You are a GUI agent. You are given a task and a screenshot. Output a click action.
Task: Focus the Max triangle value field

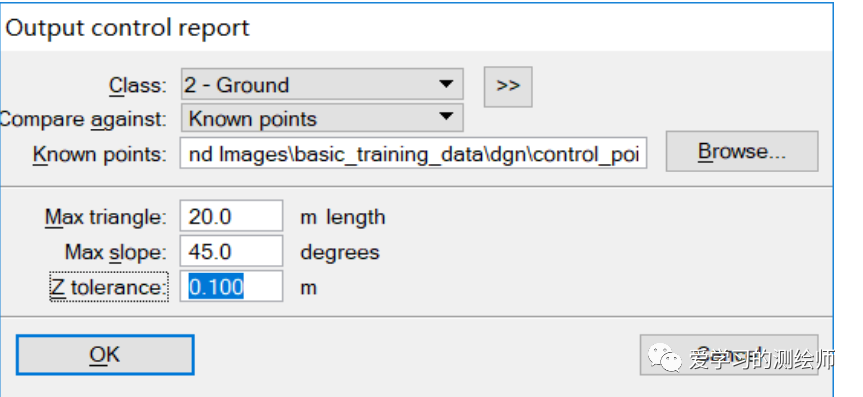231,216
